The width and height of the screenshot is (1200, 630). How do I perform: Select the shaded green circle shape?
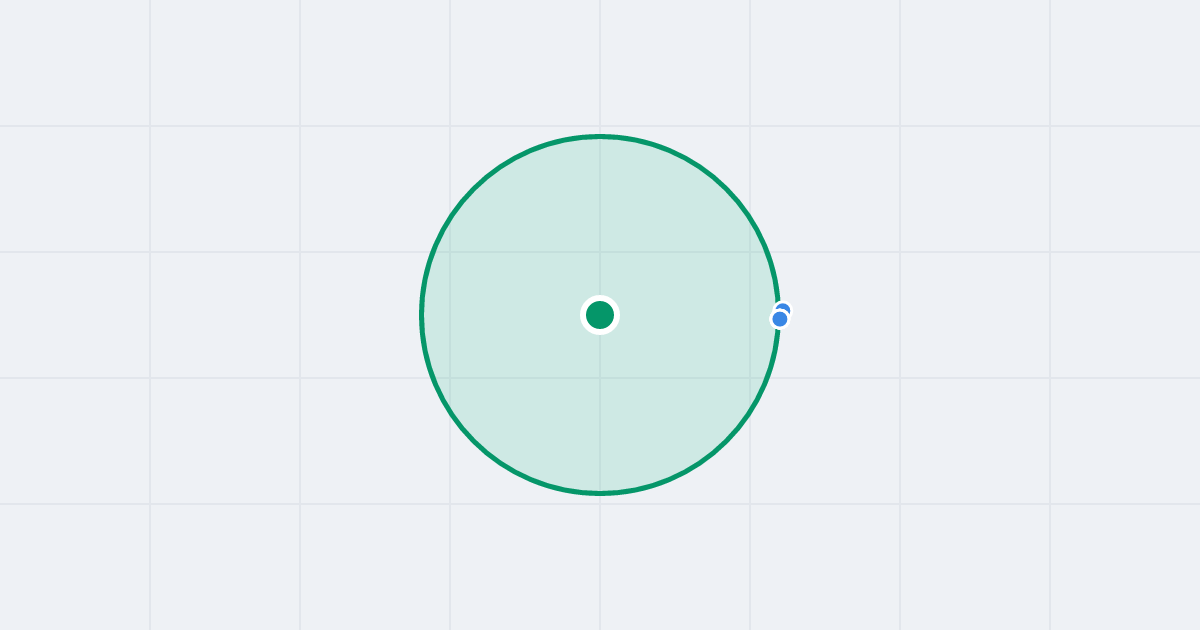[600, 315]
